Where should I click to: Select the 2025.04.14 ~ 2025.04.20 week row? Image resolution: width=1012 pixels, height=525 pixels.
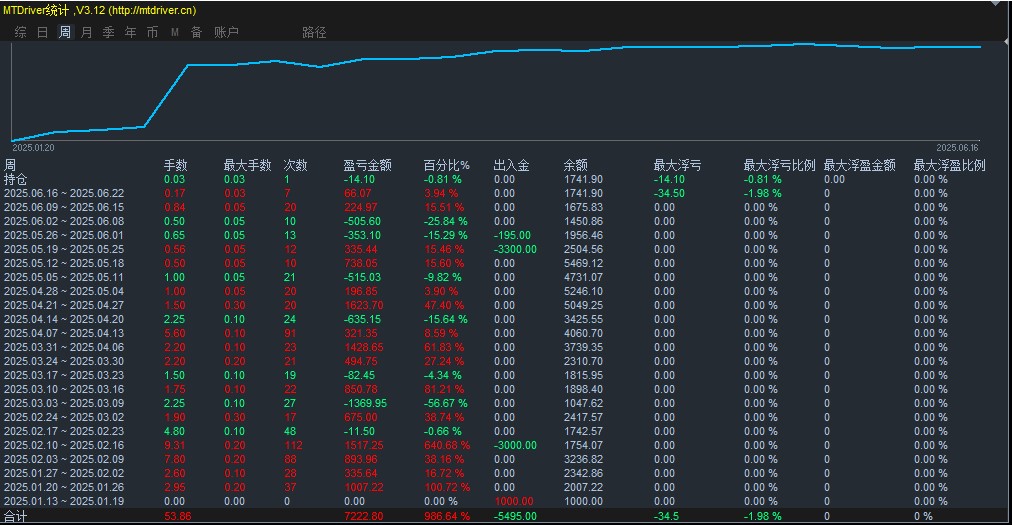point(506,319)
